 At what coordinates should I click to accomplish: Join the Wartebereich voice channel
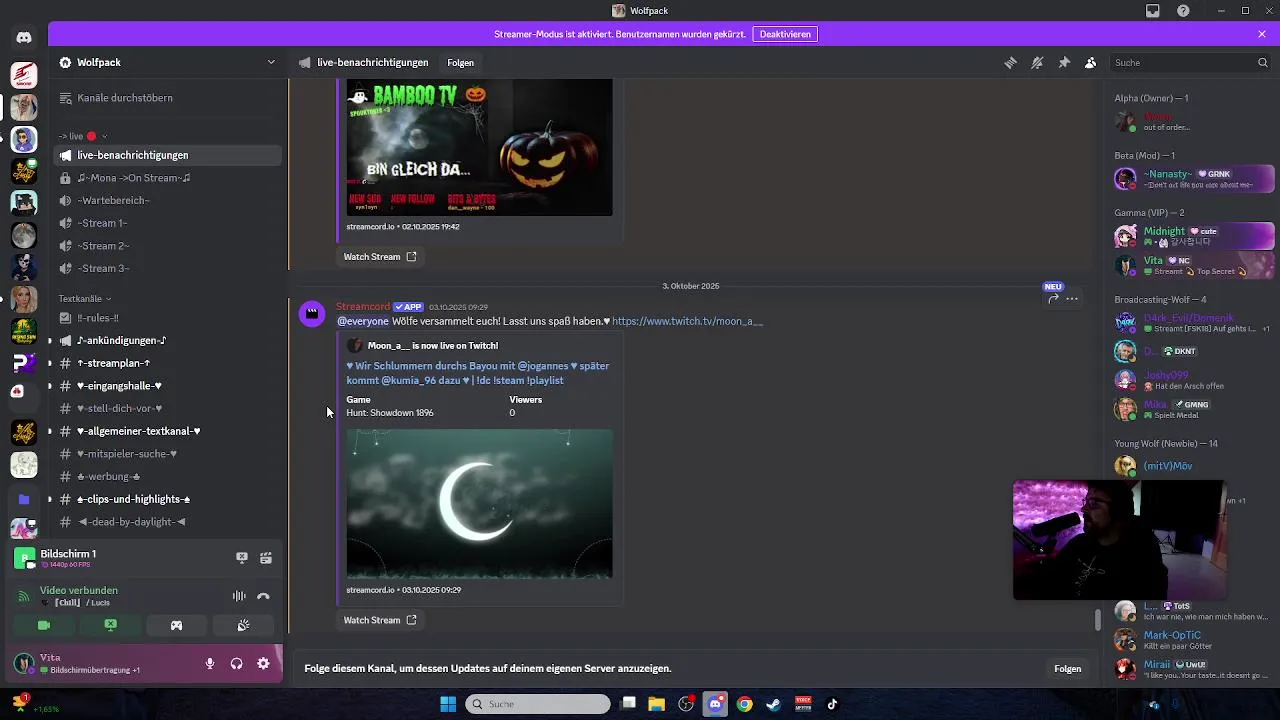tap(167, 200)
